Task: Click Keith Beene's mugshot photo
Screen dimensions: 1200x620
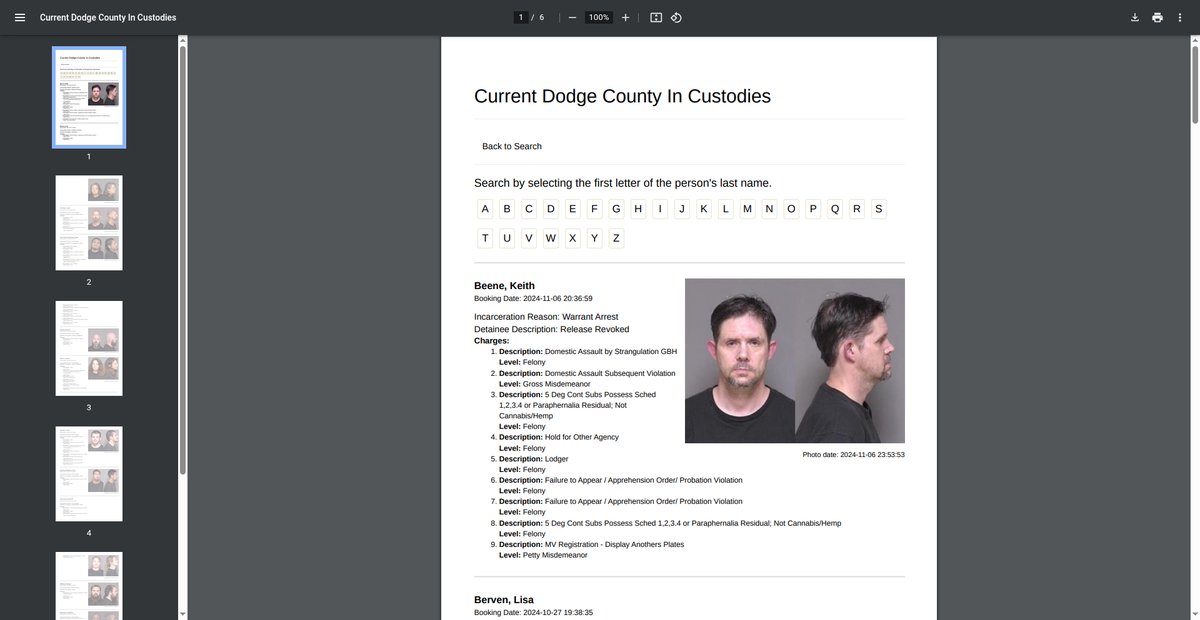Action: (795, 361)
